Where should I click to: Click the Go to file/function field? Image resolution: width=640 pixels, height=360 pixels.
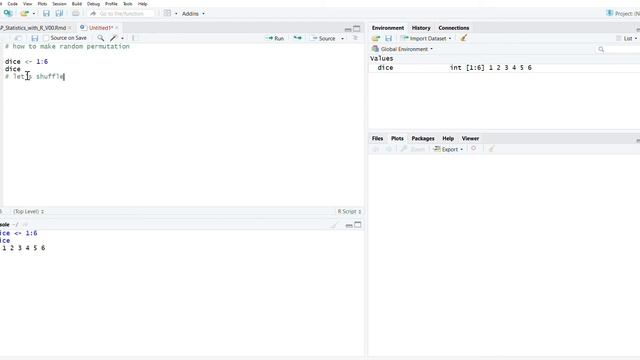pyautogui.click(x=122, y=13)
